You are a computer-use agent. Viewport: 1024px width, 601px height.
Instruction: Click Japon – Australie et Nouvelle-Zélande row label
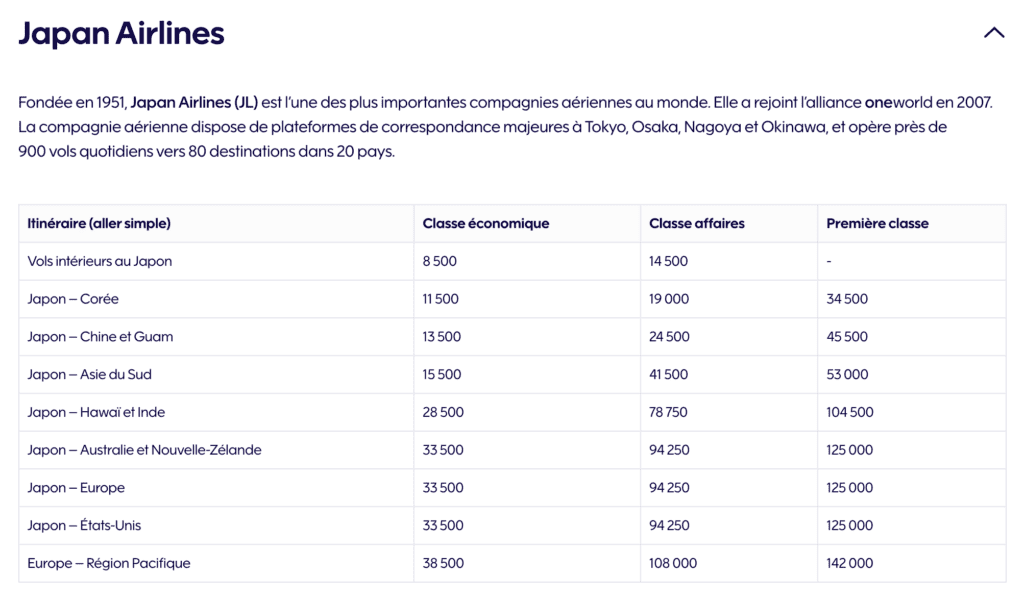[144, 450]
